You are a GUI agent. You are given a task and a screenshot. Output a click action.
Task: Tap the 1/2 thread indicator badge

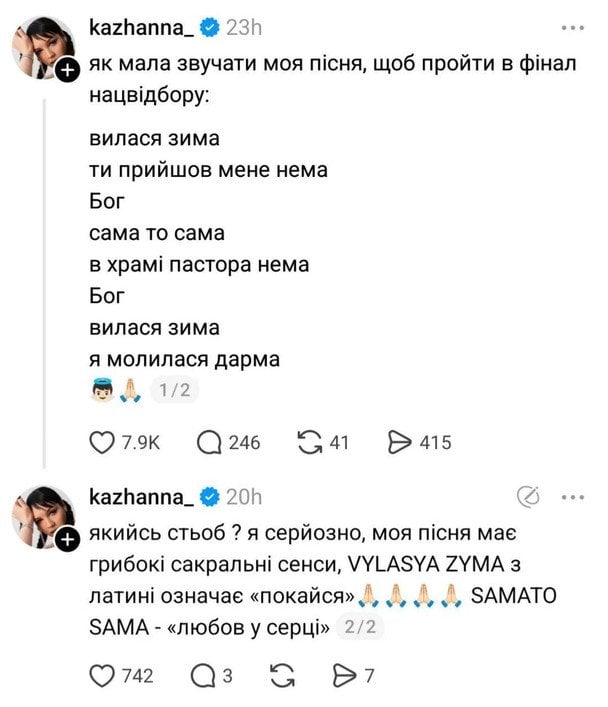[x=174, y=391]
